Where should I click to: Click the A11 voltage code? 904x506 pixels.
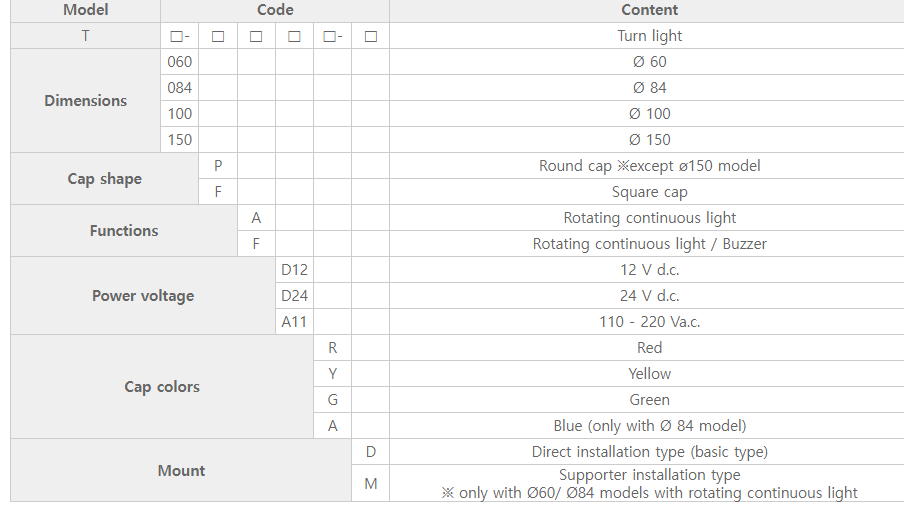pos(295,322)
